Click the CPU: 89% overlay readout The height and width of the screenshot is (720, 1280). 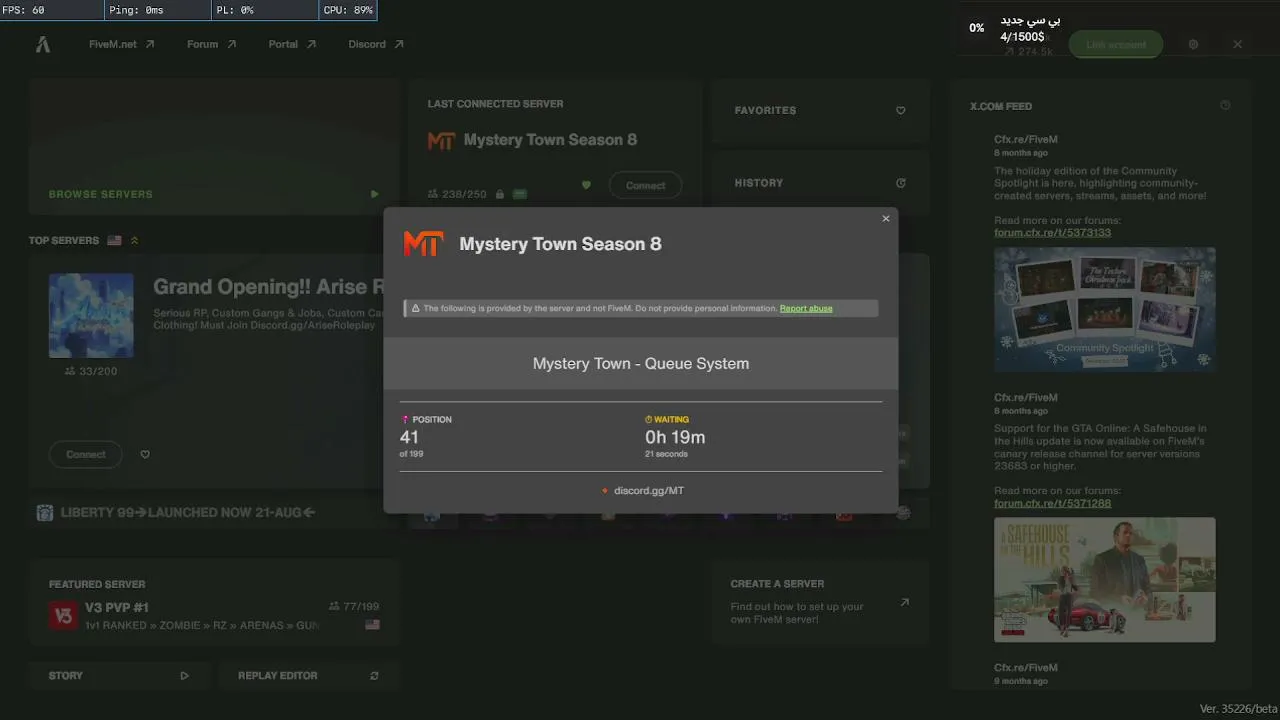coord(348,10)
